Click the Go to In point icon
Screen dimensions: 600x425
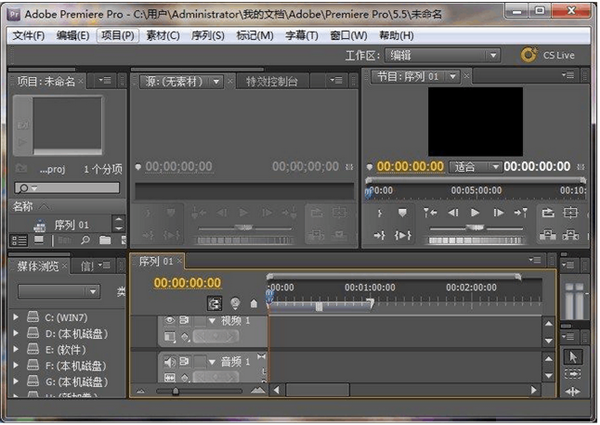click(430, 213)
